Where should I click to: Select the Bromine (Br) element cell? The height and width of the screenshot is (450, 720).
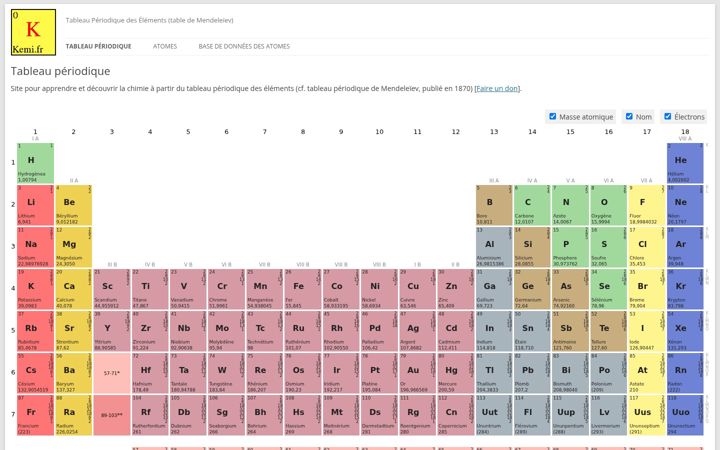(x=647, y=289)
